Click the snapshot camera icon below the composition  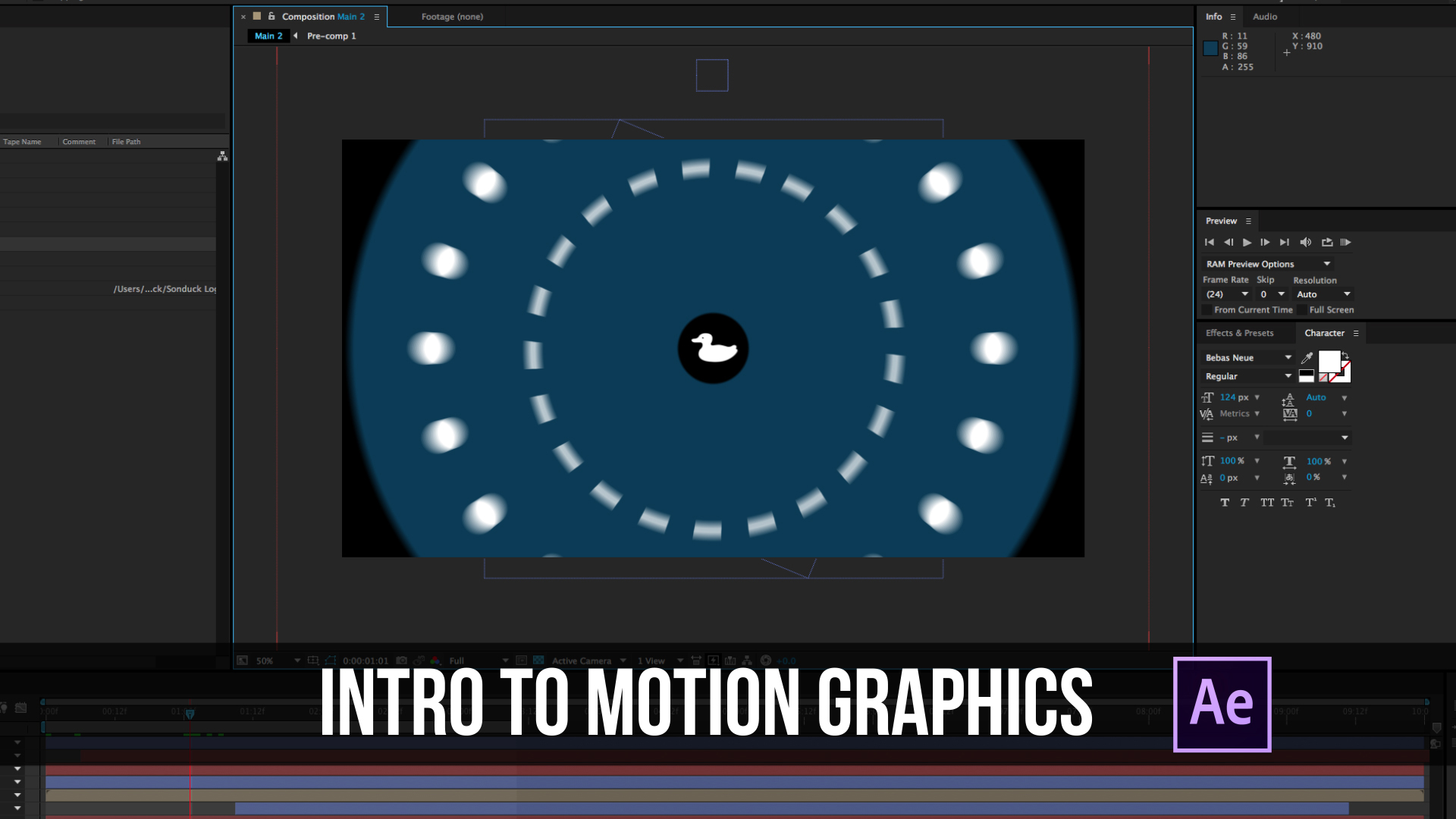[401, 661]
